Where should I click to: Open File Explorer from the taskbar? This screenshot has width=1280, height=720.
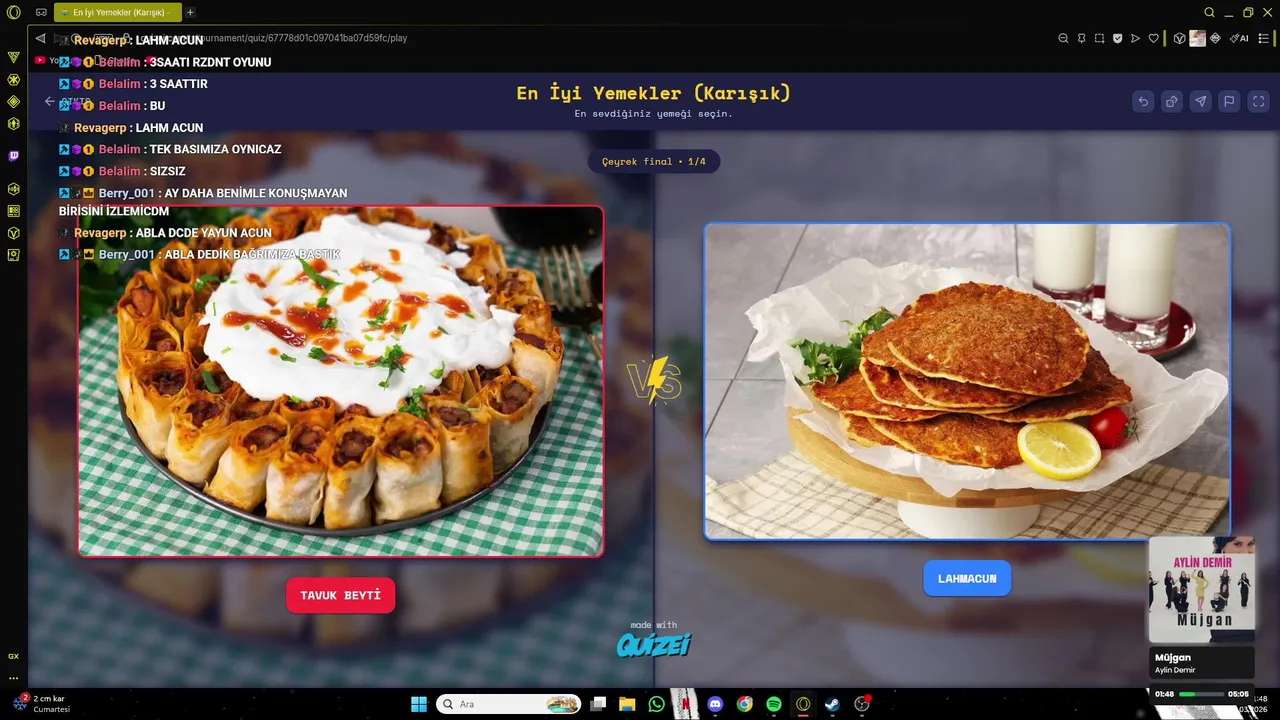coord(627,704)
